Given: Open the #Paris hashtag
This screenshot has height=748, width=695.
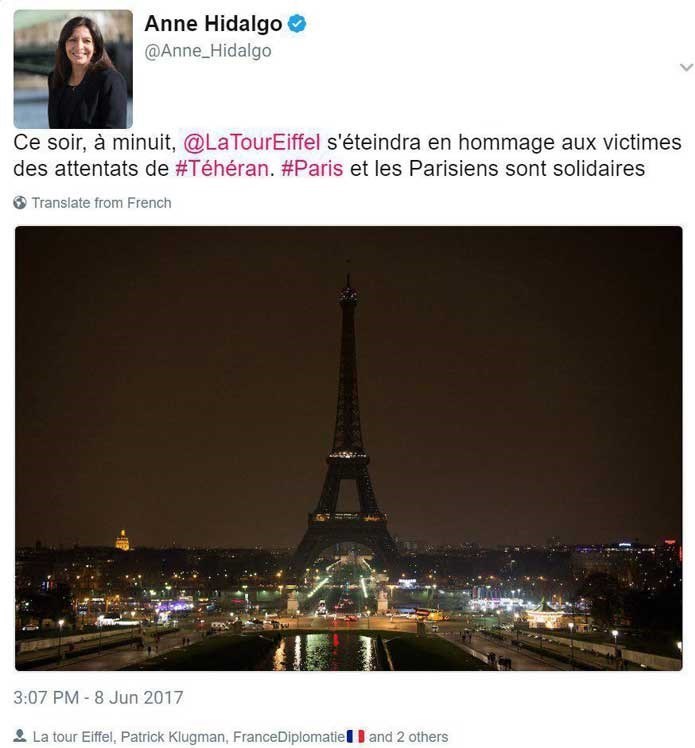Looking at the screenshot, I should point(312,168).
